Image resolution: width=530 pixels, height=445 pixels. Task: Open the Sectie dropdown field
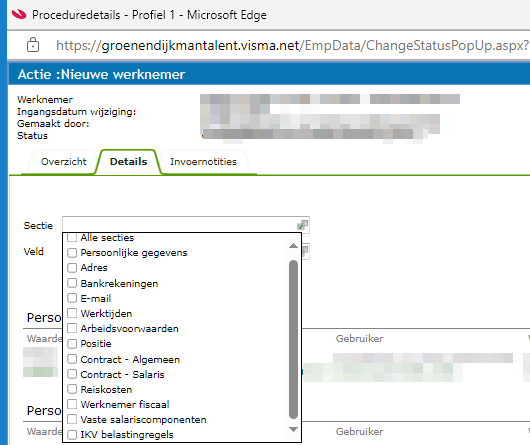click(186, 225)
